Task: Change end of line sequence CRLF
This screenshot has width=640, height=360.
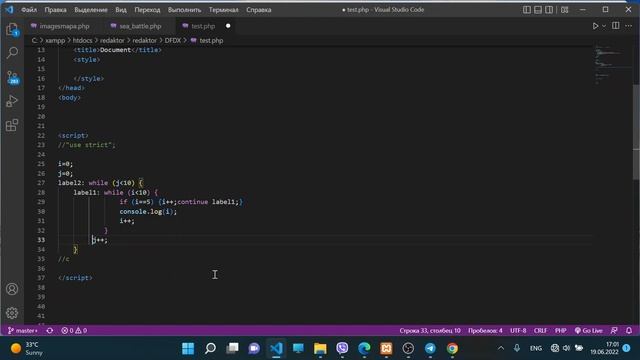Action: click(x=540, y=330)
